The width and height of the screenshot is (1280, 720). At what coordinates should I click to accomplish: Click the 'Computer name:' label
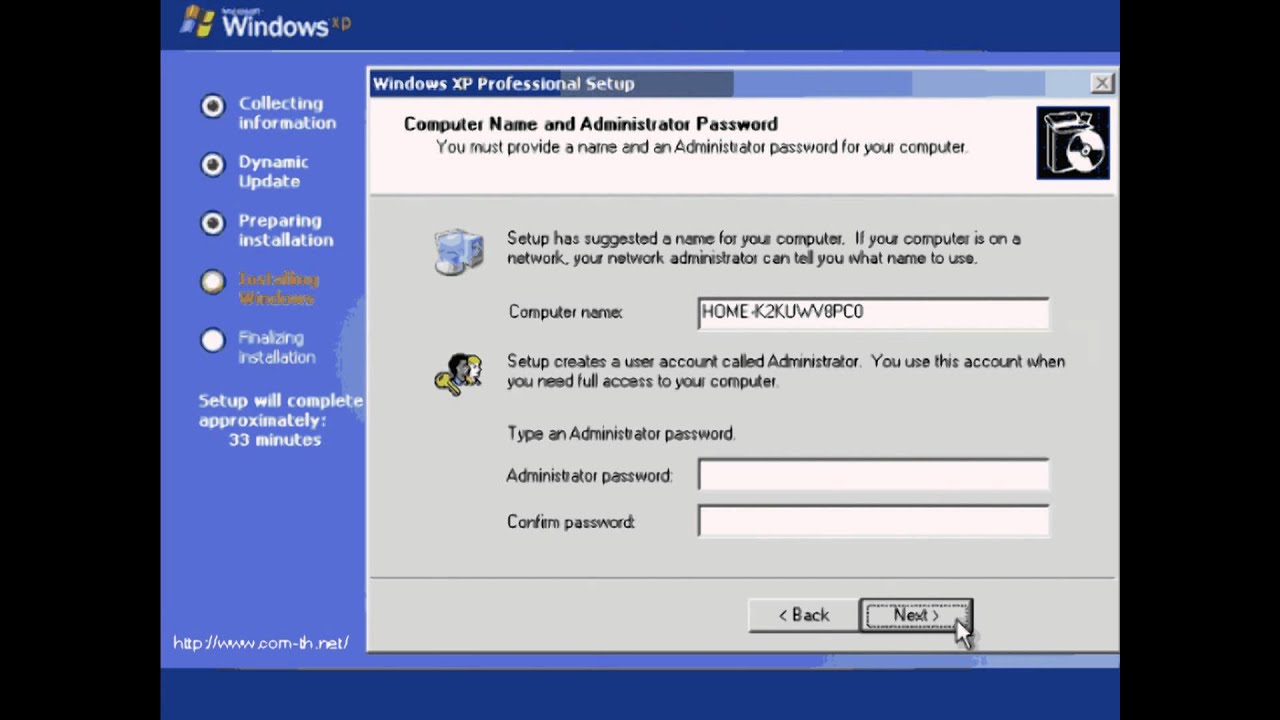[x=565, y=312]
